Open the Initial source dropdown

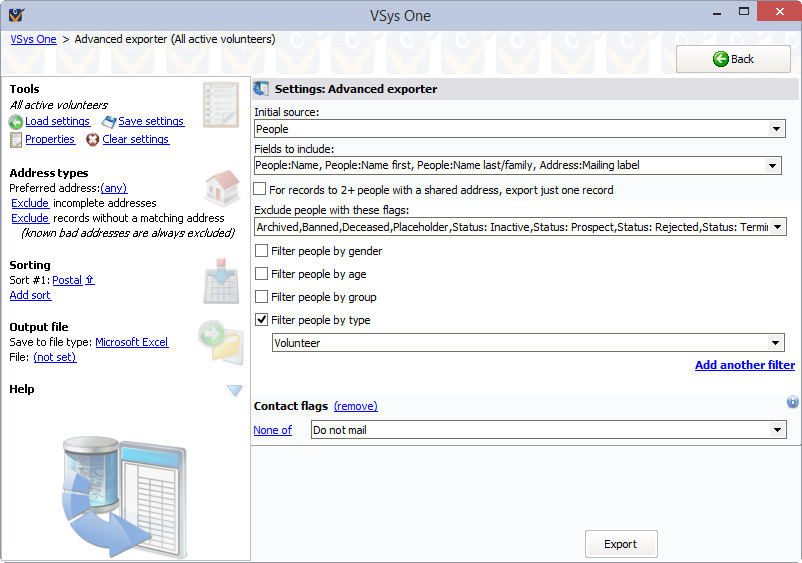pyautogui.click(x=777, y=129)
